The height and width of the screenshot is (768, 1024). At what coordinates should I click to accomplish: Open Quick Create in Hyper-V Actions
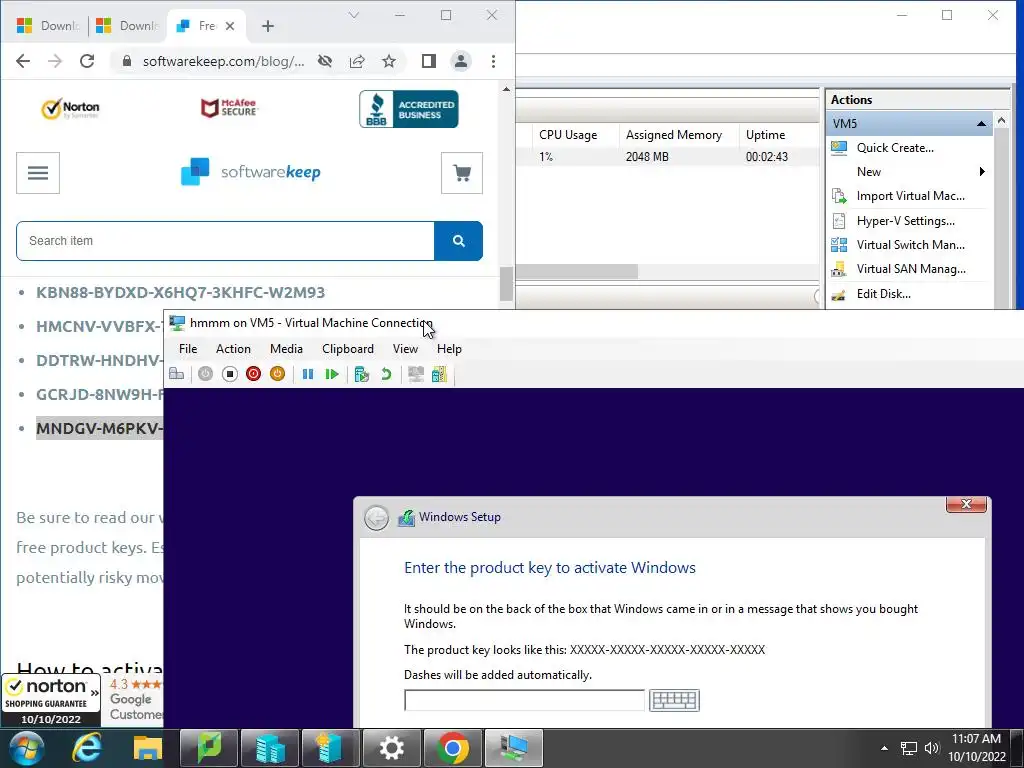[x=895, y=148]
